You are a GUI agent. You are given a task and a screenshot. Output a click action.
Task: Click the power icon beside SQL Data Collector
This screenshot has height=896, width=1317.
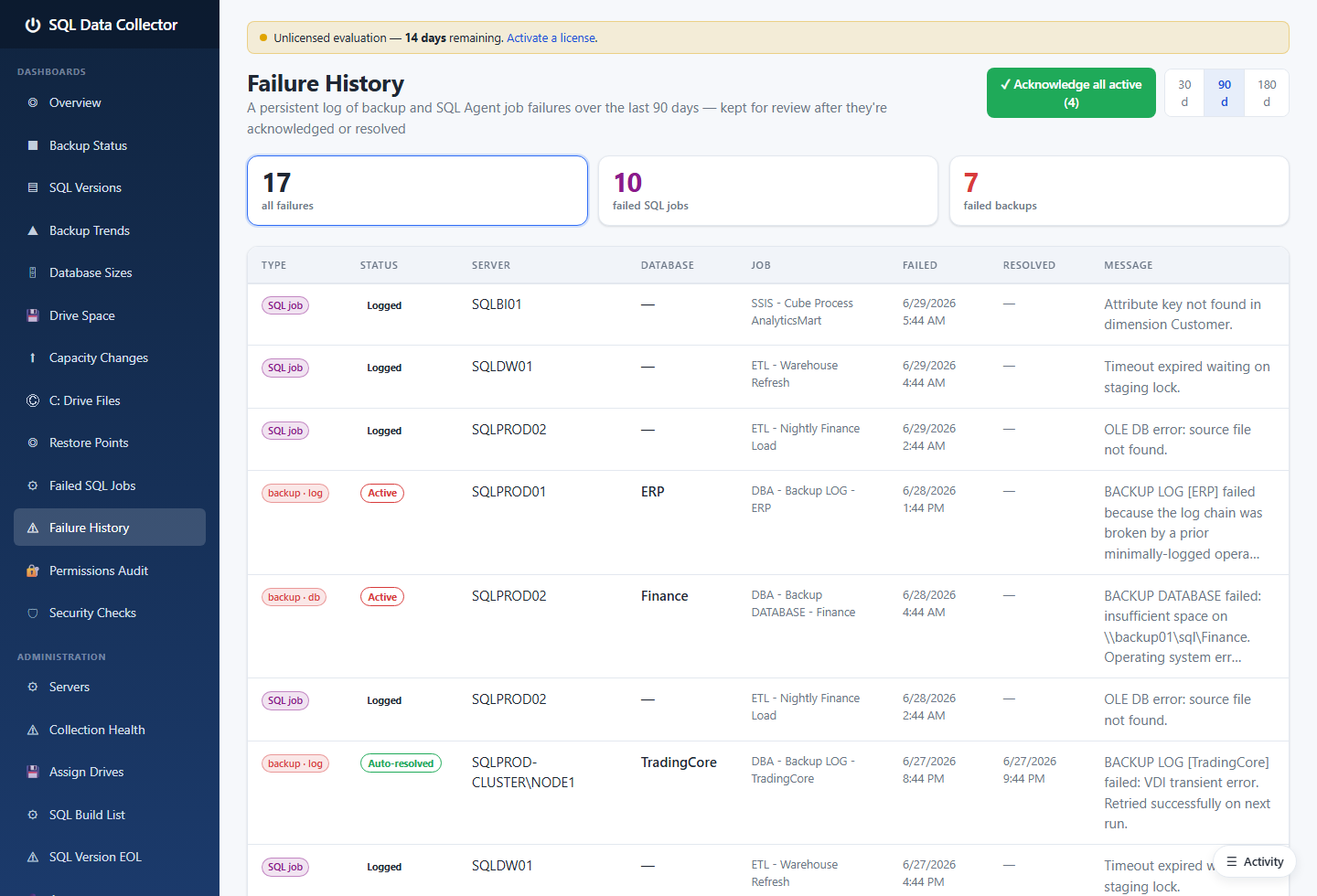click(x=33, y=25)
